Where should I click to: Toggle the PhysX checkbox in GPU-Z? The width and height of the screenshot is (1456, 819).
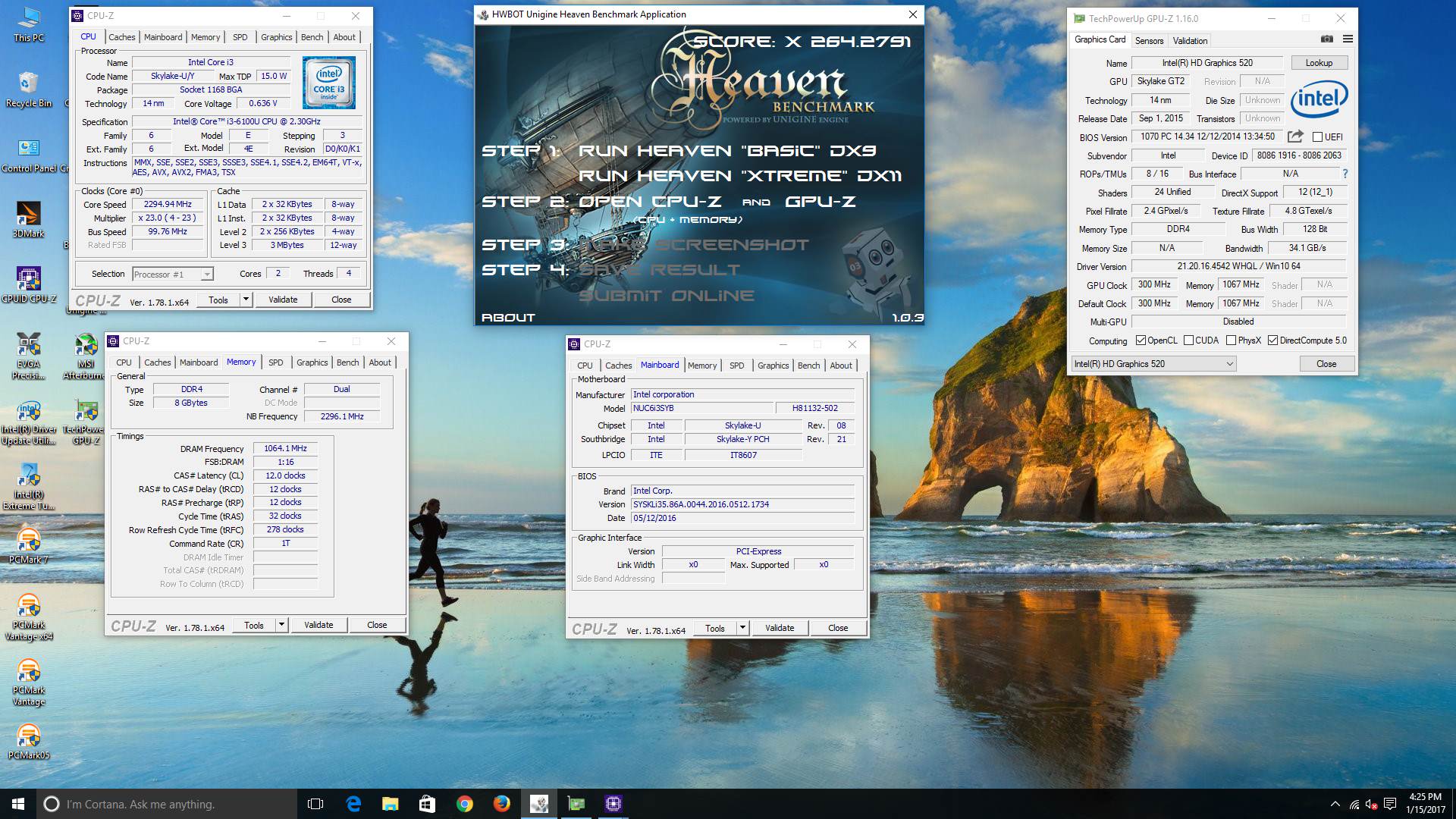(x=1231, y=340)
